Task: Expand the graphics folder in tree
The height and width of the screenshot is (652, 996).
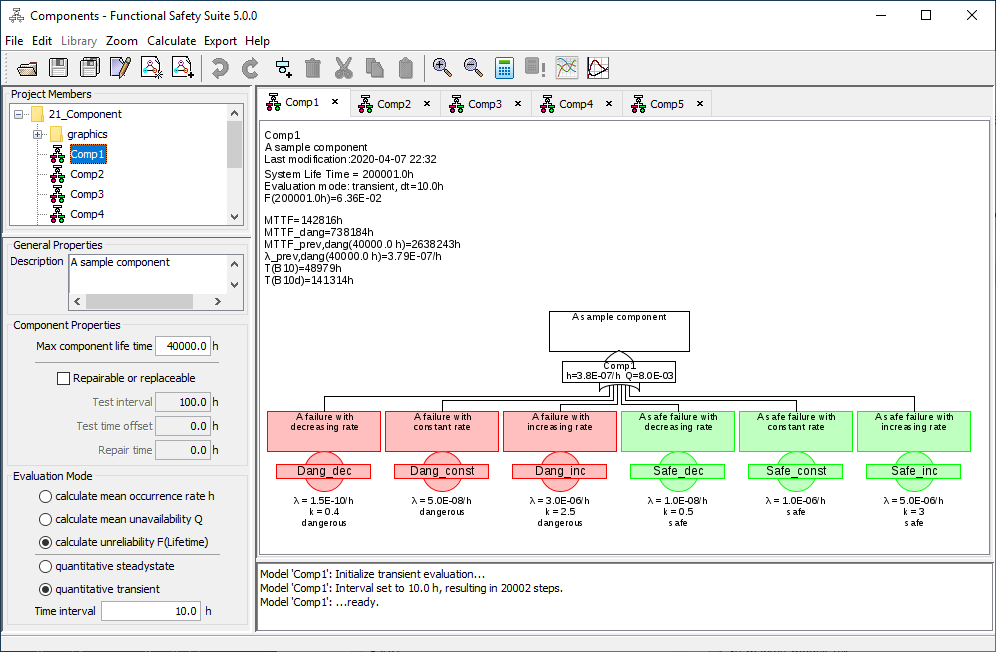Action: pos(37,134)
